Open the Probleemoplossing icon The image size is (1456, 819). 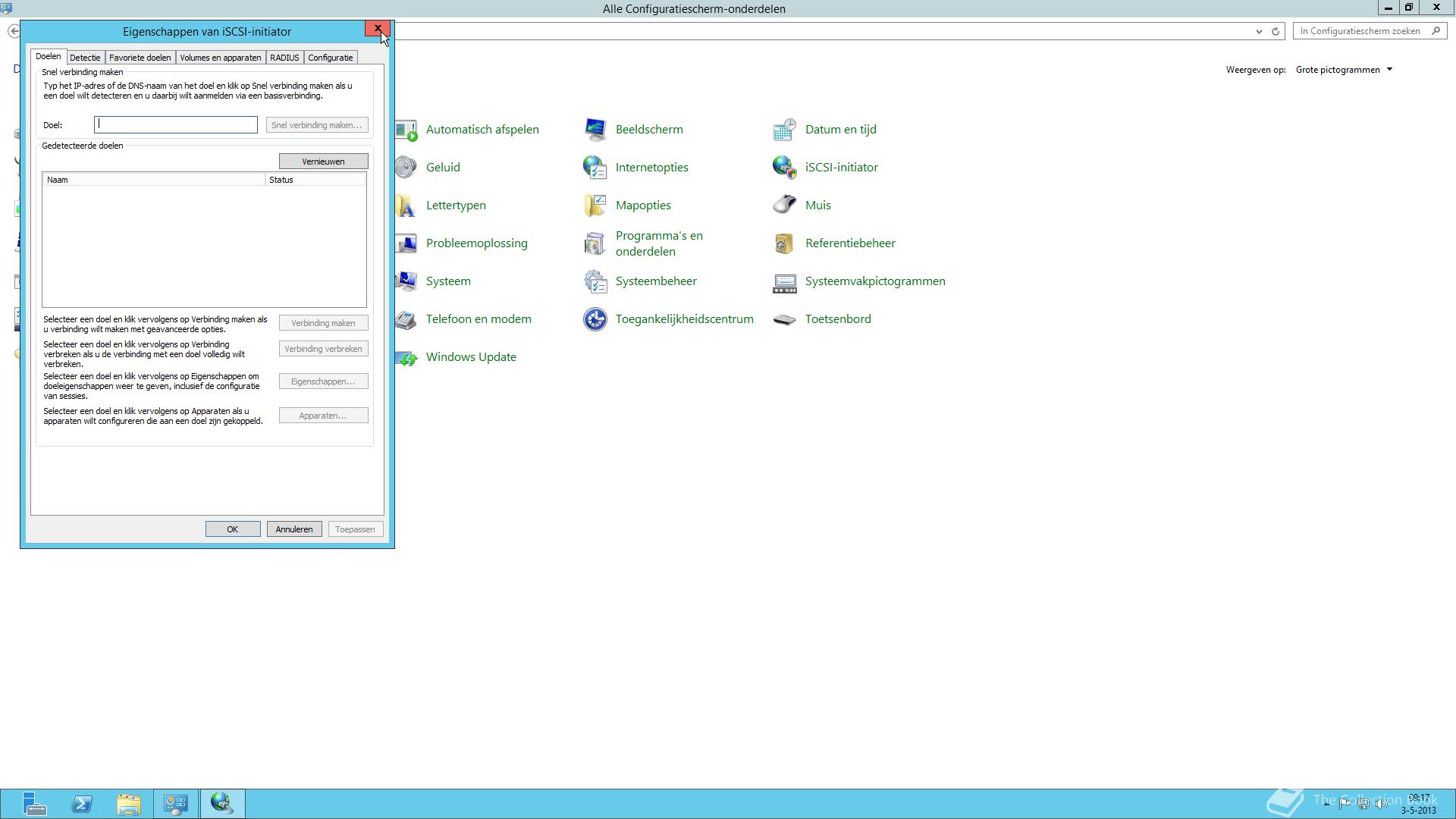[406, 243]
